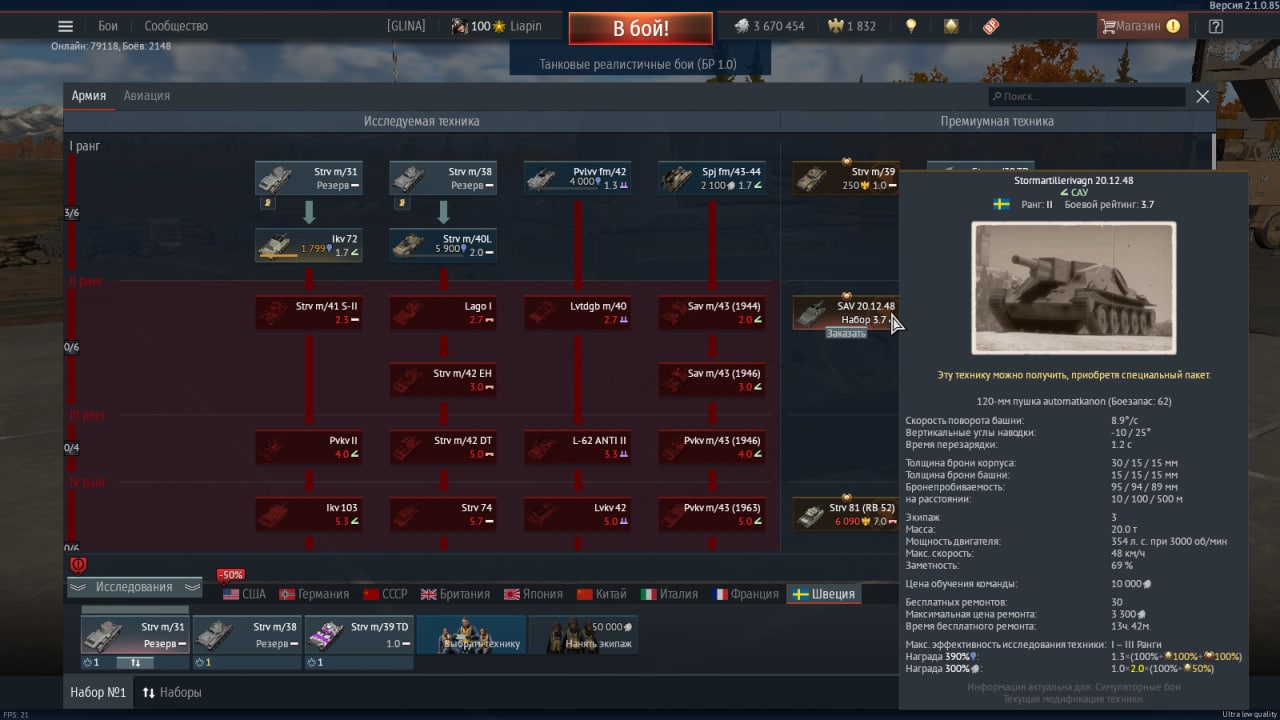Open the Бои menu

[x=108, y=26]
